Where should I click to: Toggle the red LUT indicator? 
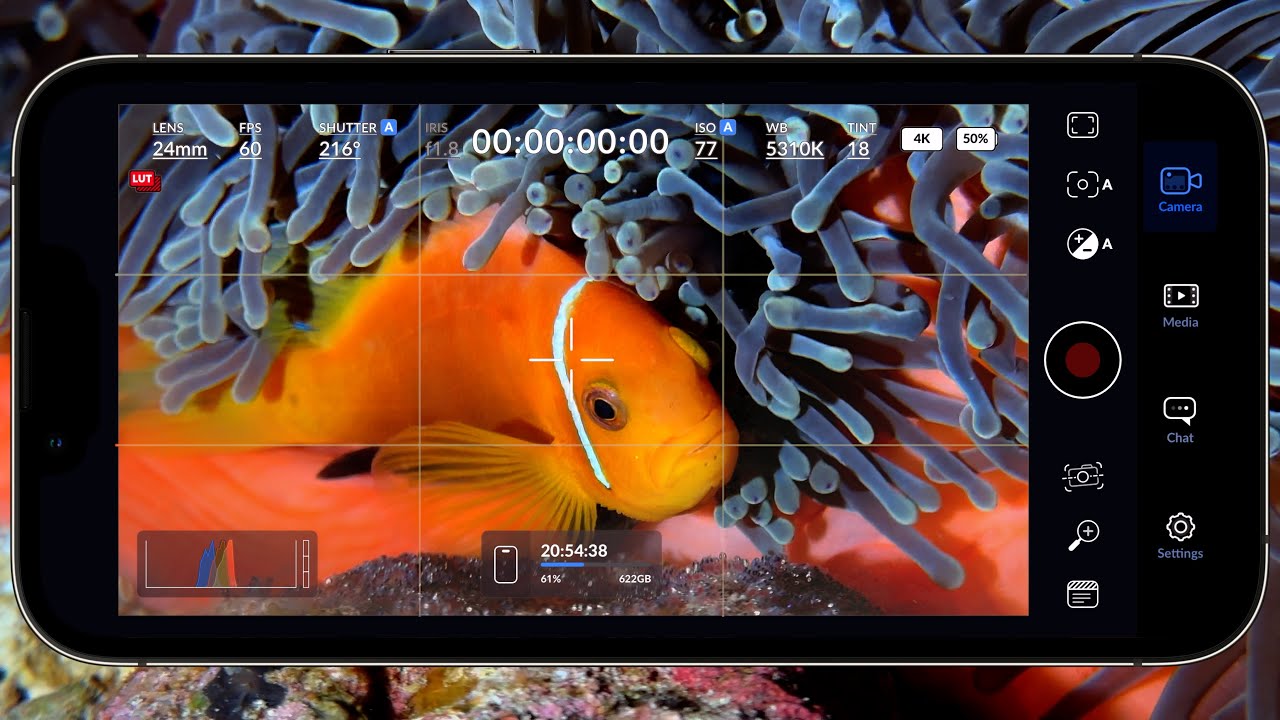[144, 180]
